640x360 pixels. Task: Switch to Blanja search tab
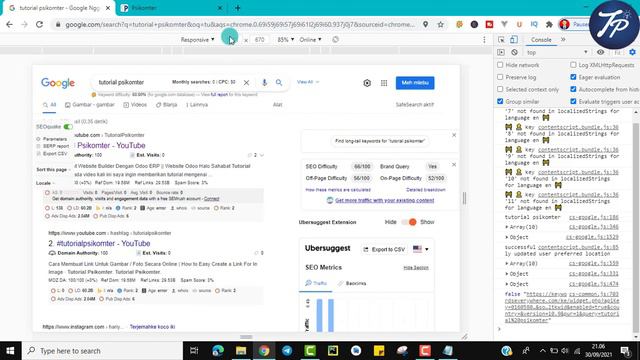click(167, 105)
